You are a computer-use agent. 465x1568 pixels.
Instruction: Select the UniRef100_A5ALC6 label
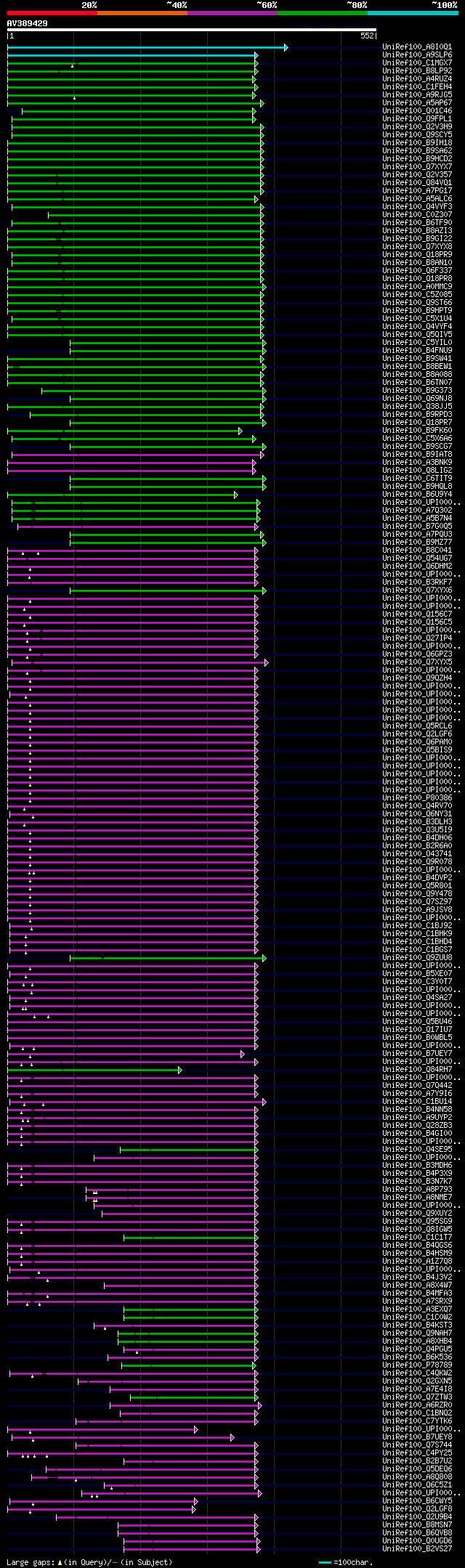click(x=417, y=199)
